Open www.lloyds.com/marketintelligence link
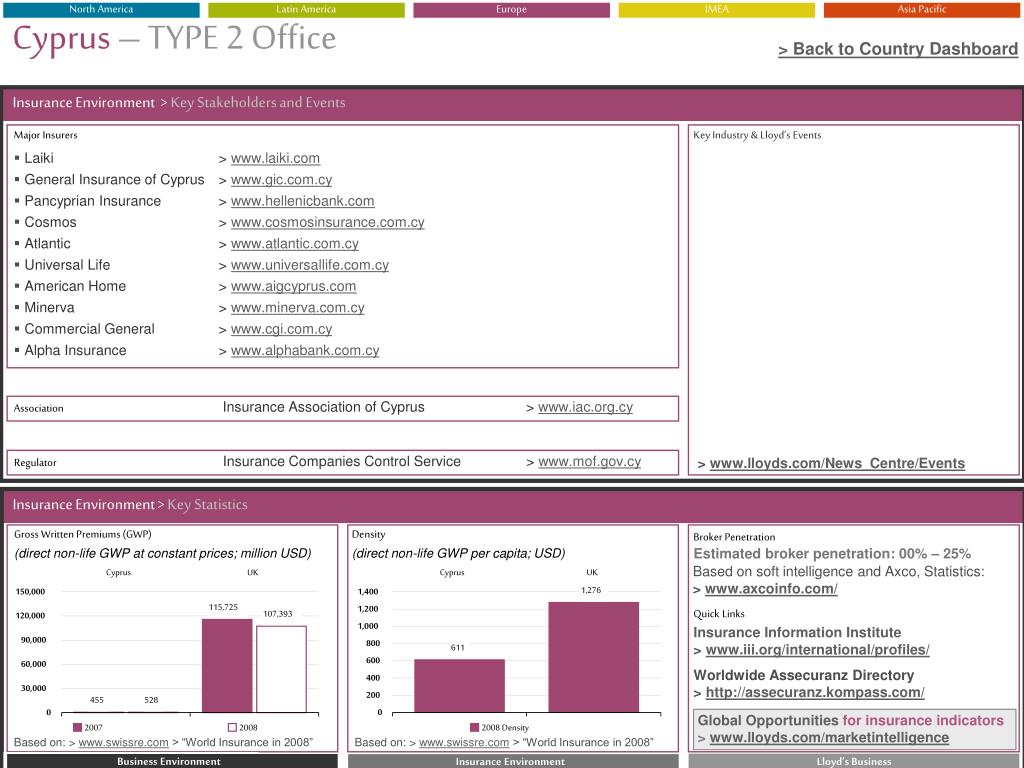This screenshot has width=1024, height=768. click(x=829, y=737)
